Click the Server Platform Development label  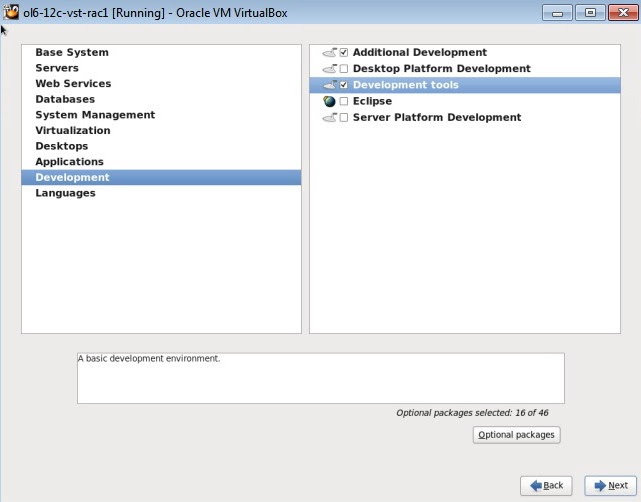click(437, 118)
